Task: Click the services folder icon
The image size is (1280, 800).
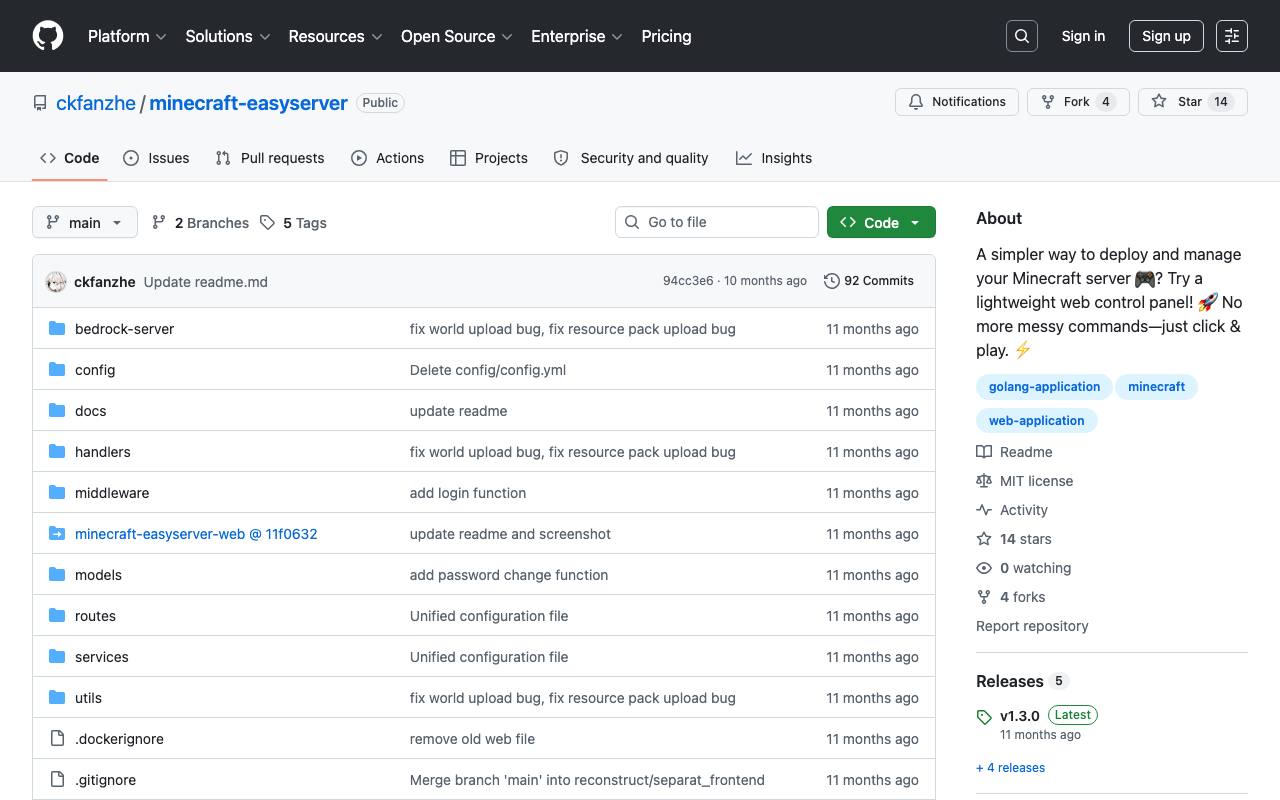Action: click(57, 657)
